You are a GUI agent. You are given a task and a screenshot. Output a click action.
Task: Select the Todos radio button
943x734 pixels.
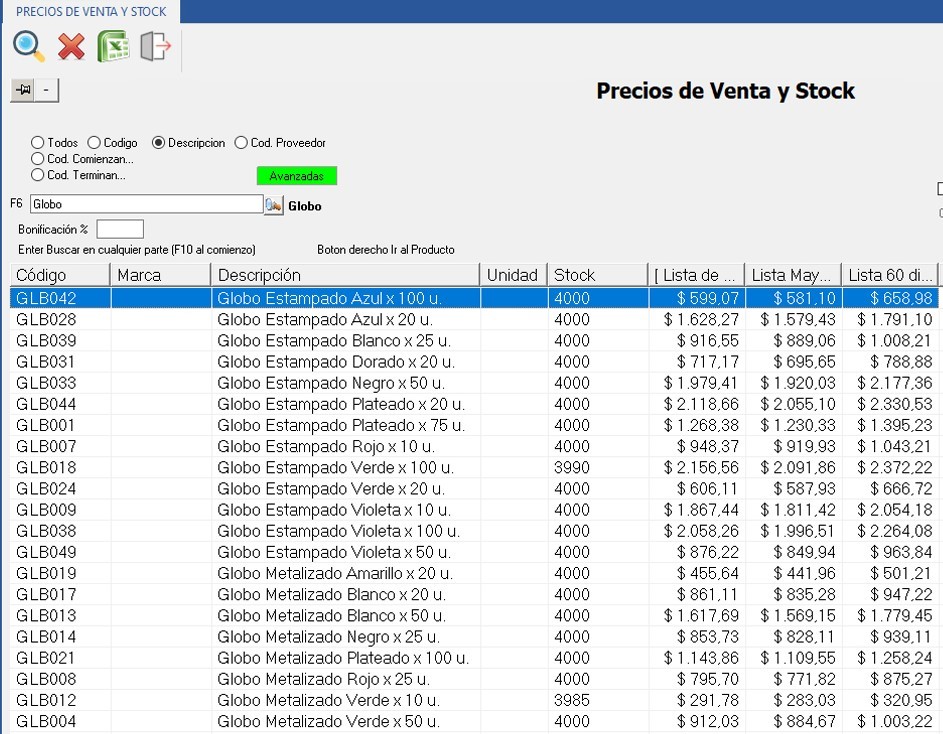tap(38, 143)
